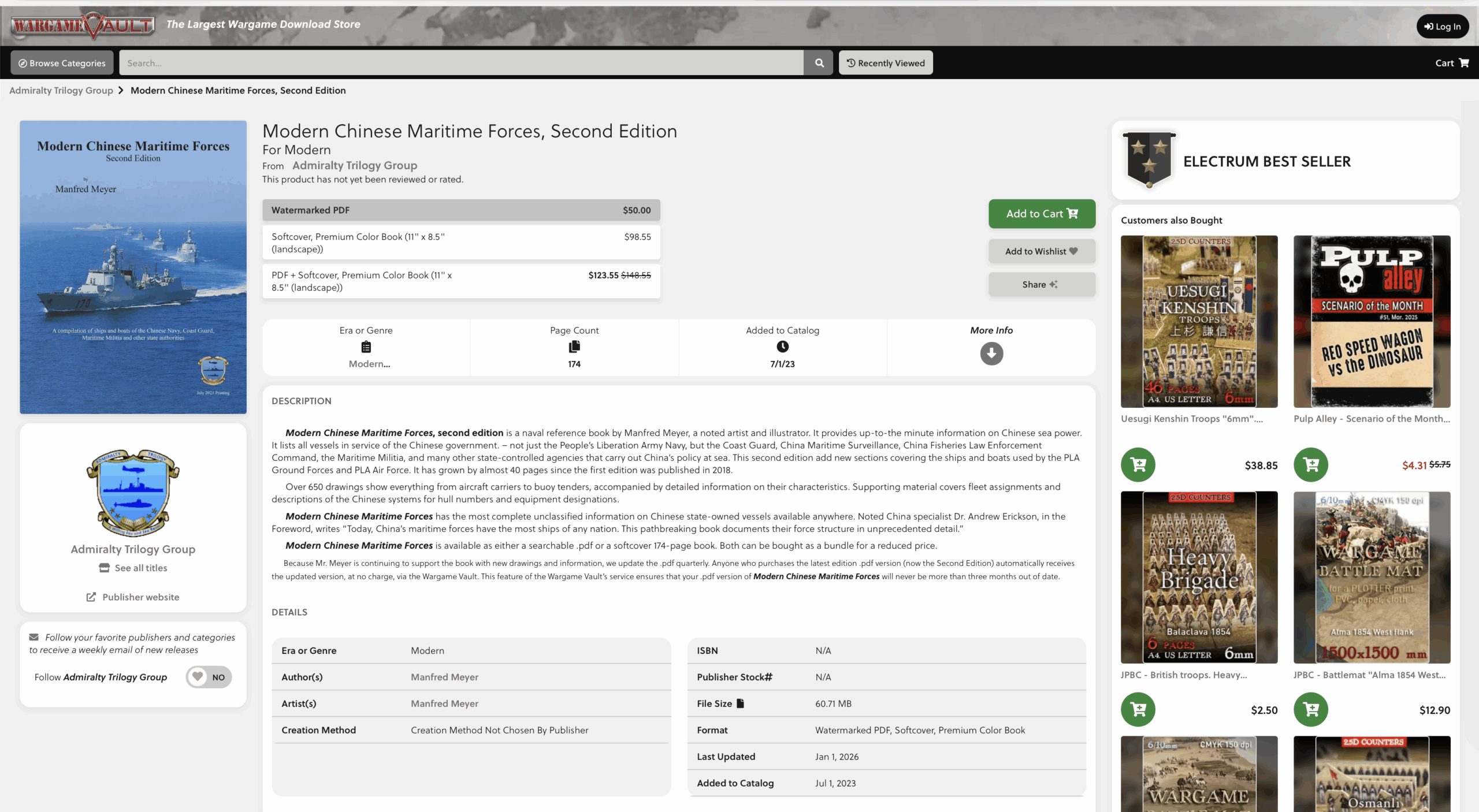Open the Recently Viewed list
1479x812 pixels.
tap(885, 63)
